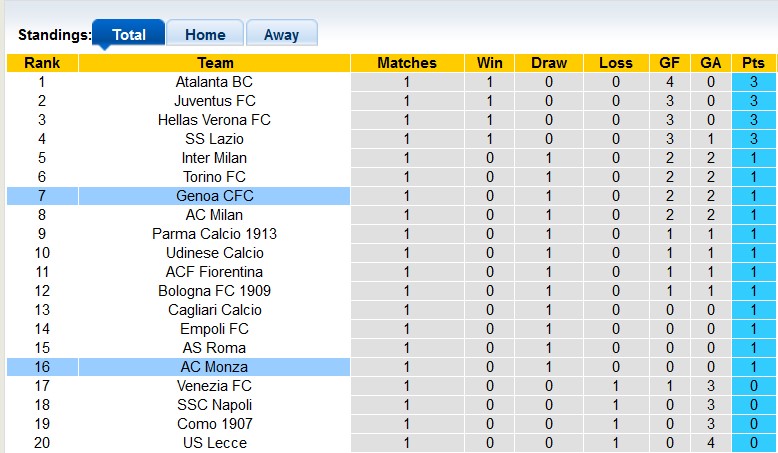
Task: Open SSC Napoli team link
Action: (214, 405)
